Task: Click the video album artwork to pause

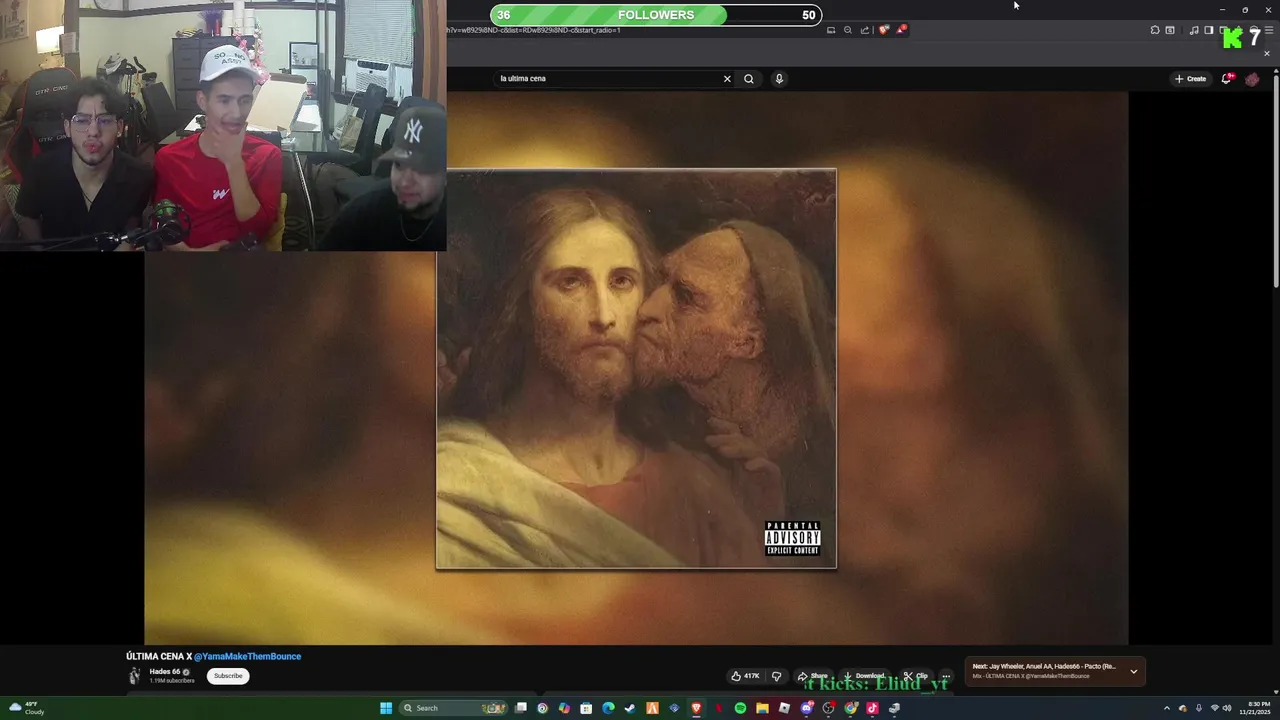Action: pos(636,369)
